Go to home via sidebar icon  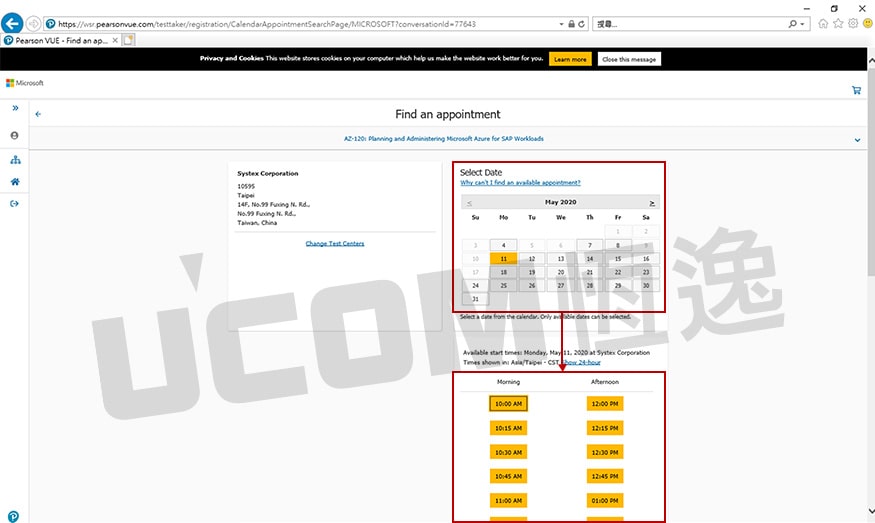[15, 182]
